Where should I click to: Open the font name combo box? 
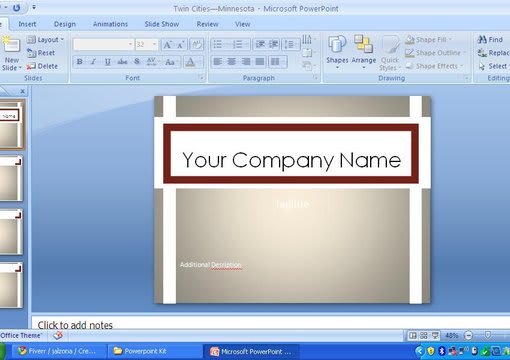click(103, 44)
